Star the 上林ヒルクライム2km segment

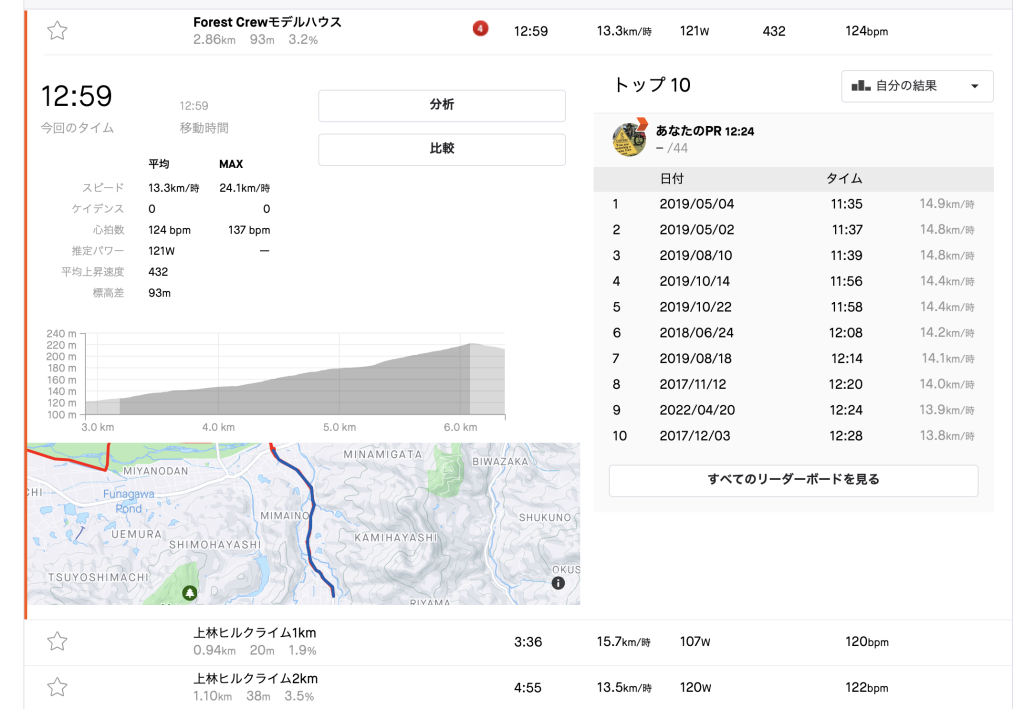57,687
